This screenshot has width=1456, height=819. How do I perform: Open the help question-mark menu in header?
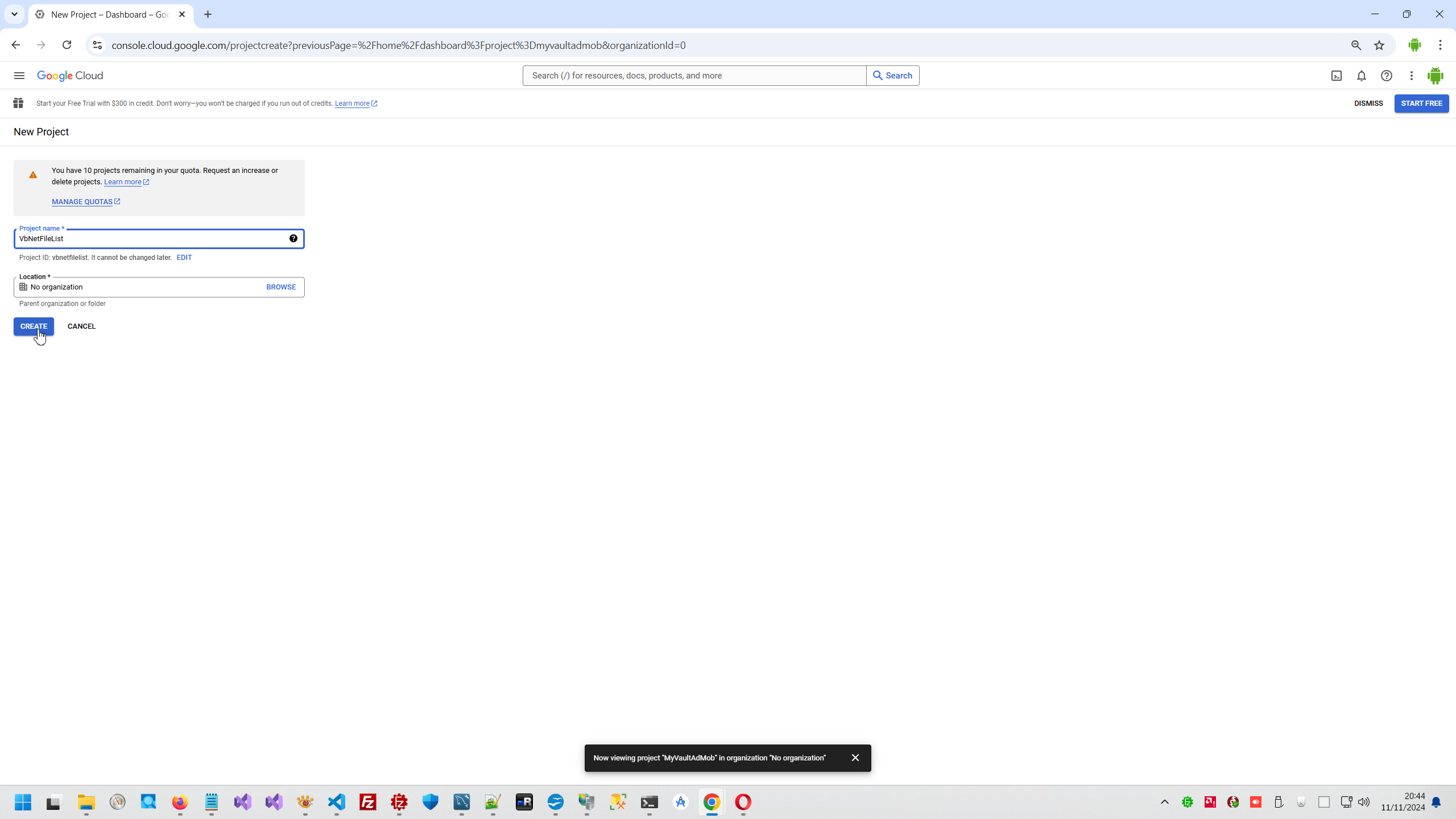click(x=1387, y=76)
